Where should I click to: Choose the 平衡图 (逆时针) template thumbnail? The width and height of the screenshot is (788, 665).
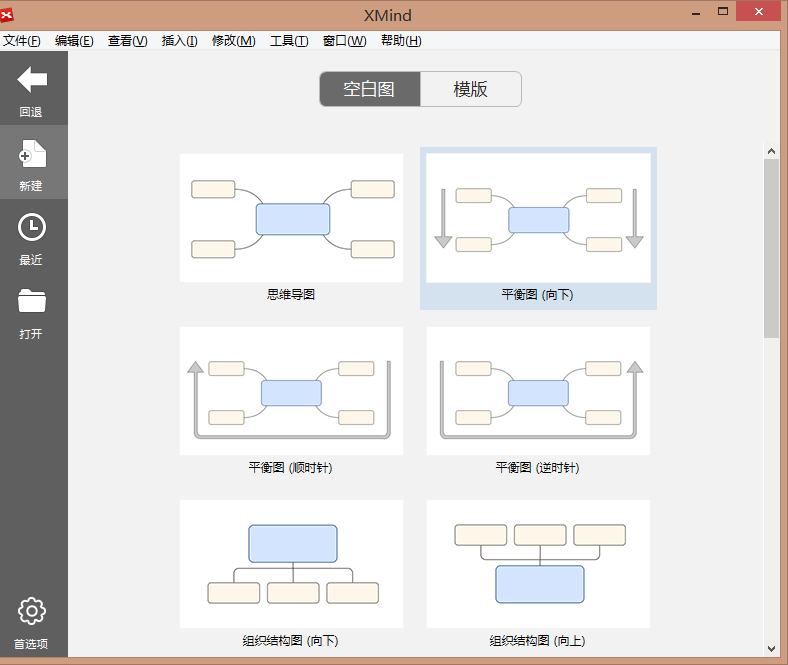tap(538, 391)
